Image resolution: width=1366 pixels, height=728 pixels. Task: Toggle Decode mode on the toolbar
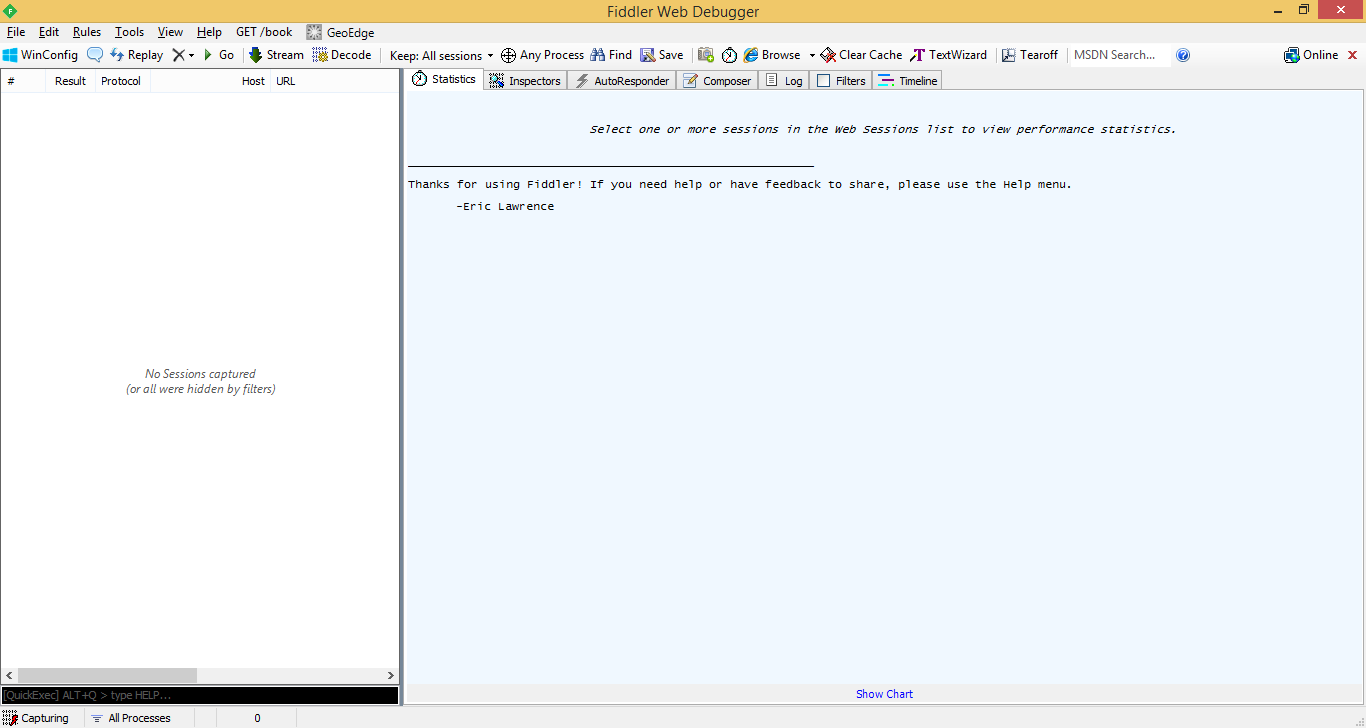(x=342, y=55)
